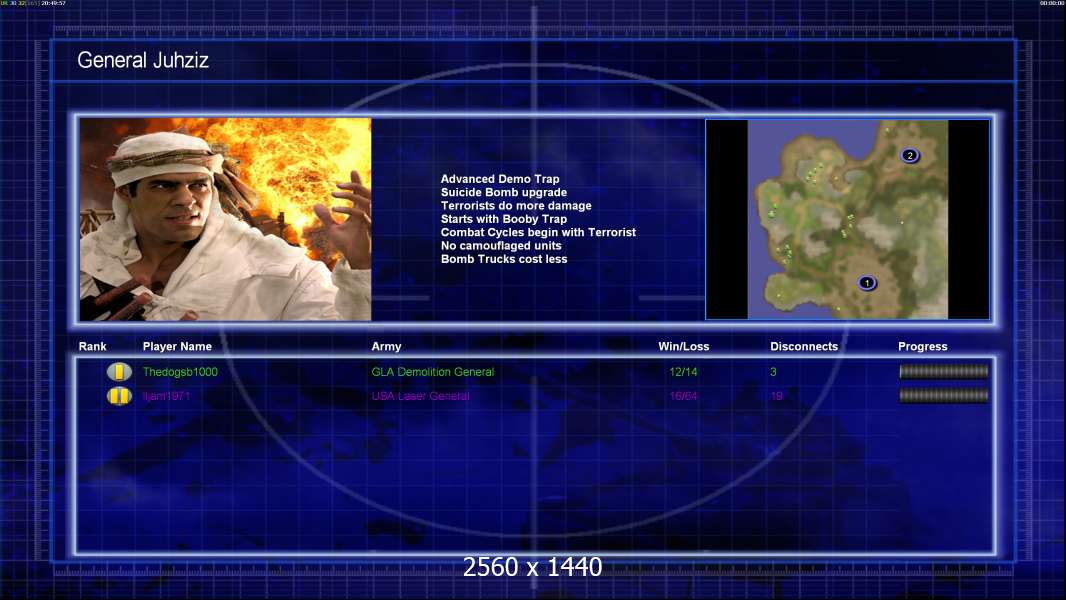Click the 16/64 win/loss value
Viewport: 1066px width, 600px height.
point(683,396)
